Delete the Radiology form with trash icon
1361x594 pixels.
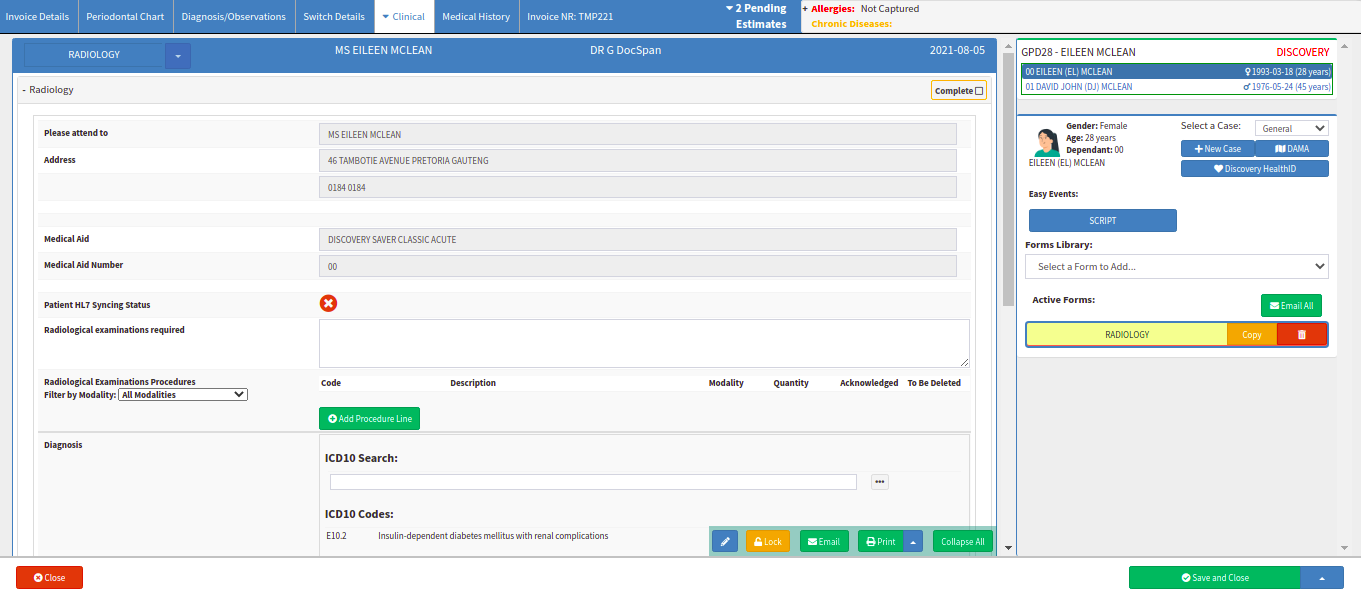click(1301, 335)
